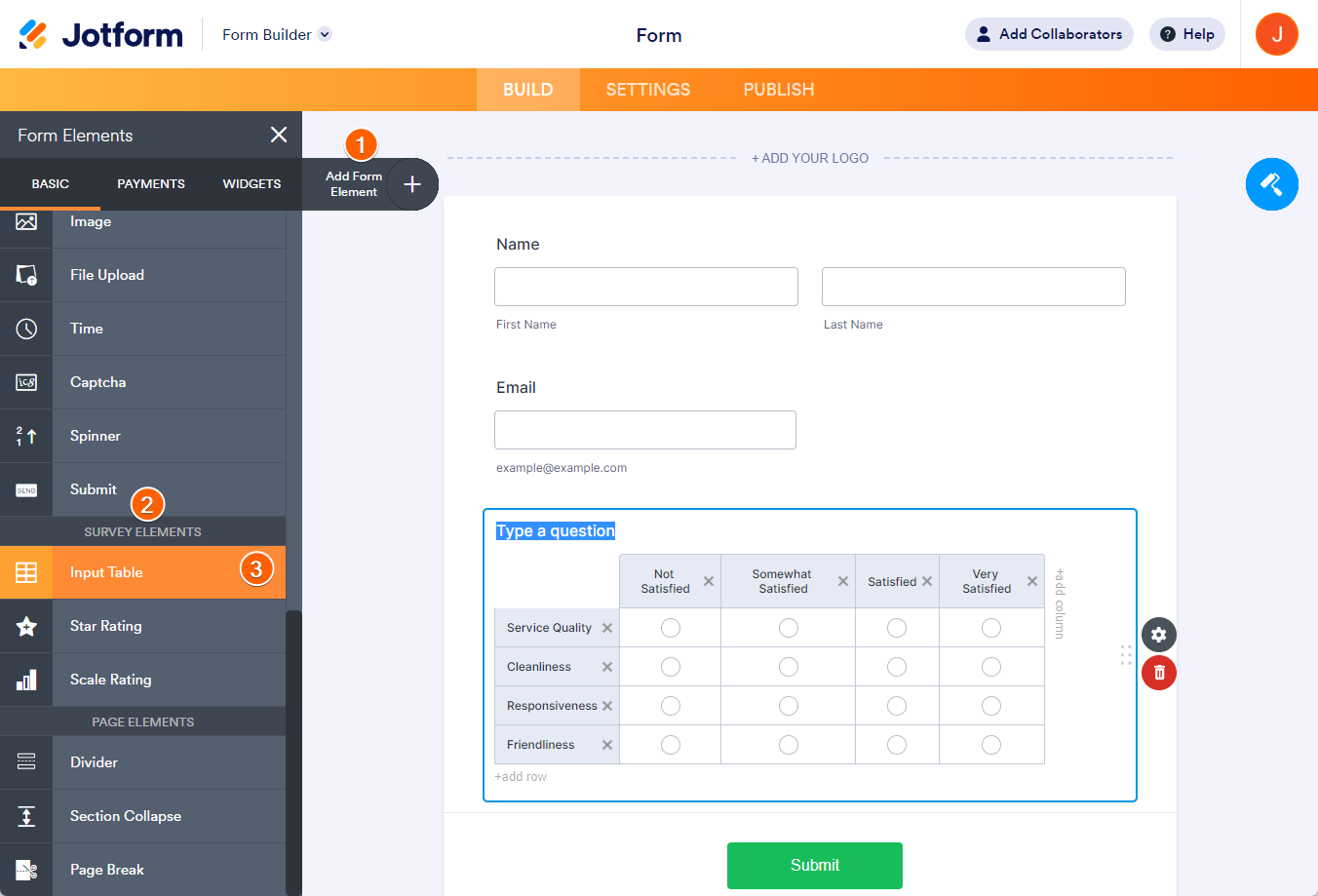Screen dimensions: 1318x896
Task: Click the Scale Rating bars icon
Action: point(26,680)
